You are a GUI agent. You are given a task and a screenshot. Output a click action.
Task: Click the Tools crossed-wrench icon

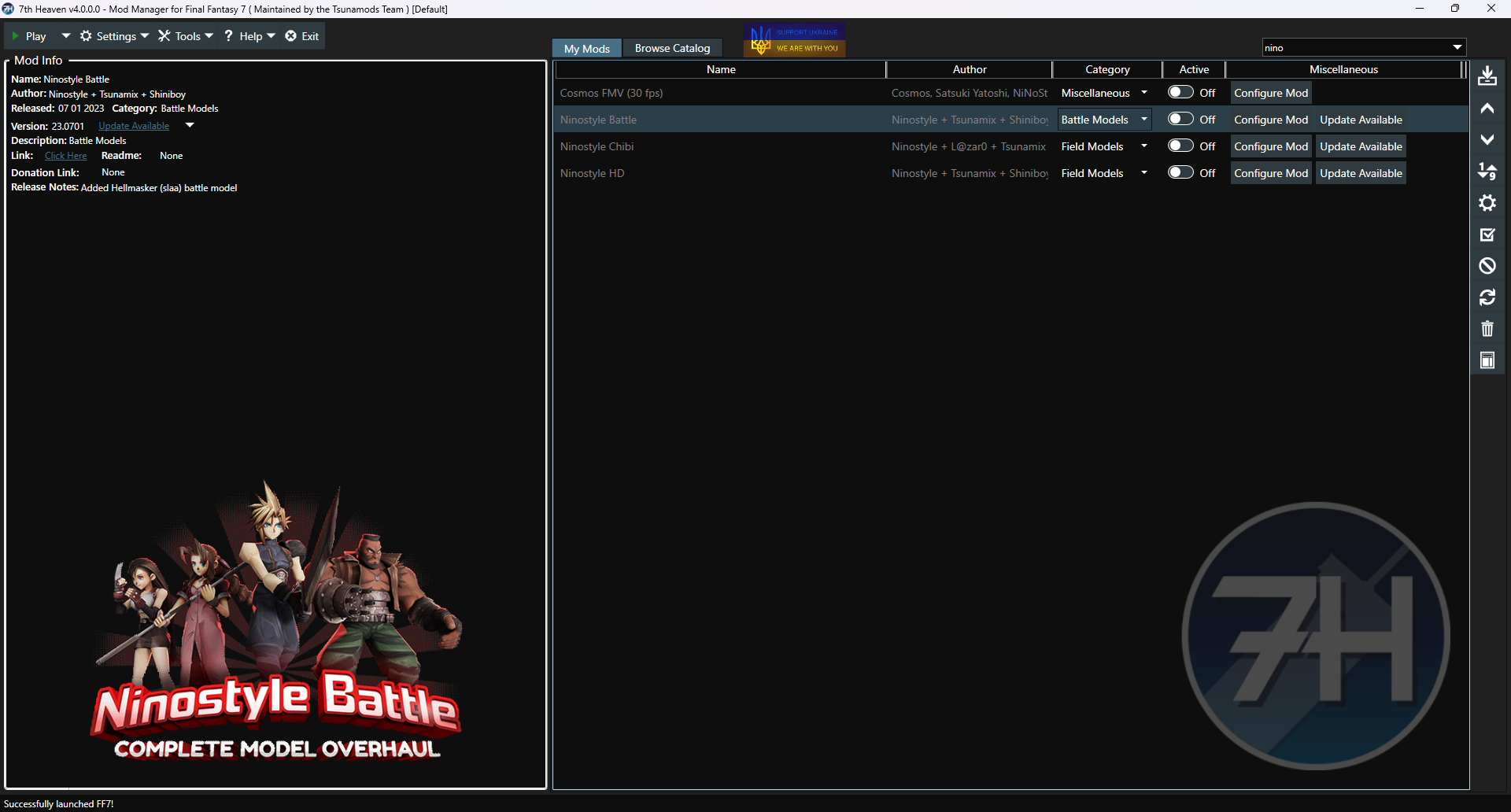(164, 36)
